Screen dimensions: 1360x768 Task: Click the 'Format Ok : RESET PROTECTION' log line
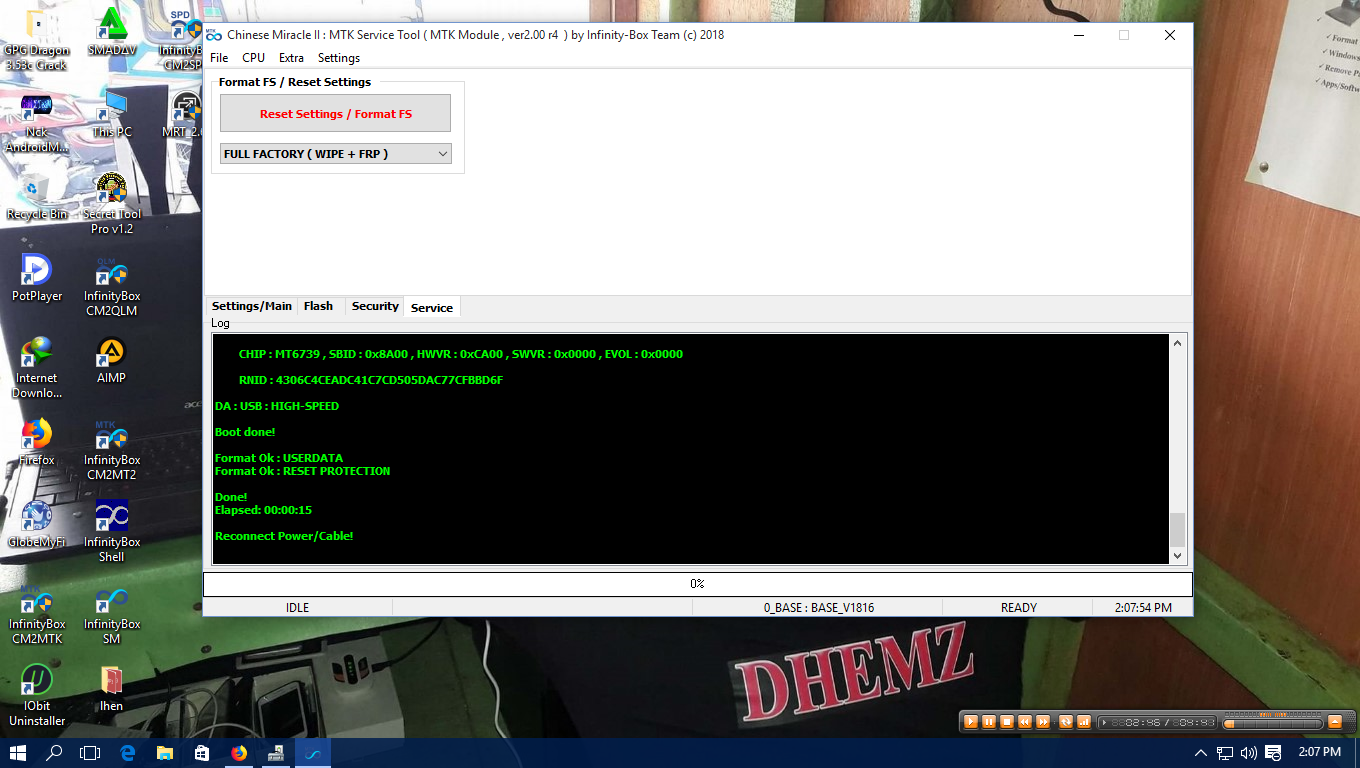[x=302, y=471]
